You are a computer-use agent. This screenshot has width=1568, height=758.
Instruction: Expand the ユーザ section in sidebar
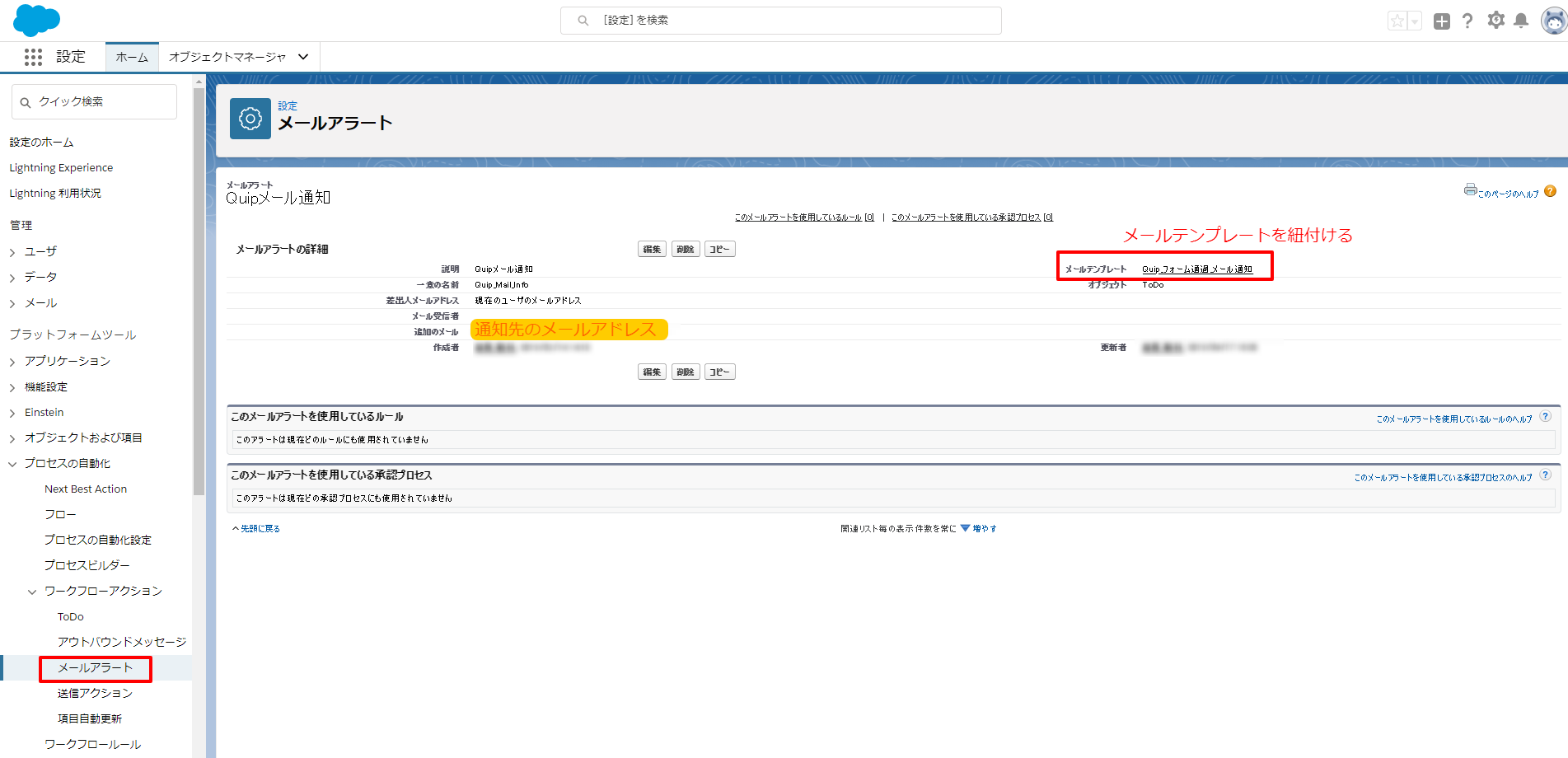tap(12, 252)
